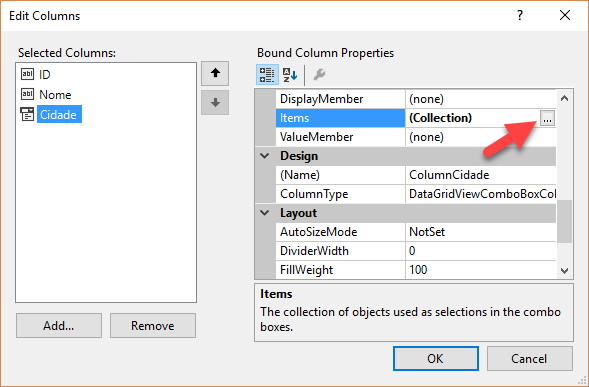Open Items collection editor ellipsis button

tap(547, 118)
